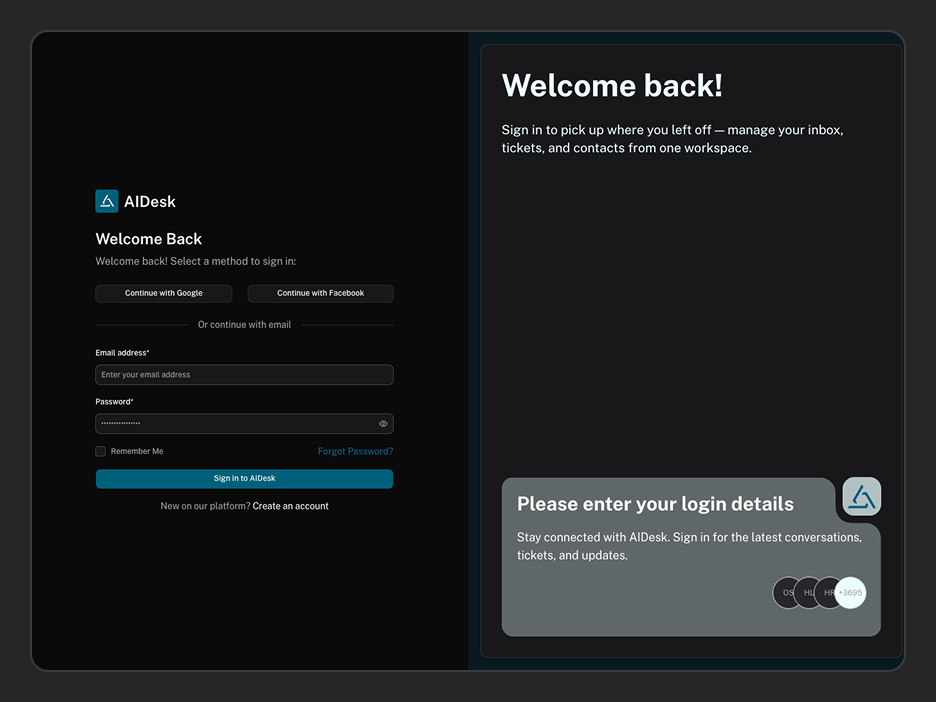
Task: Click the AIDesk brand name text
Action: (150, 202)
